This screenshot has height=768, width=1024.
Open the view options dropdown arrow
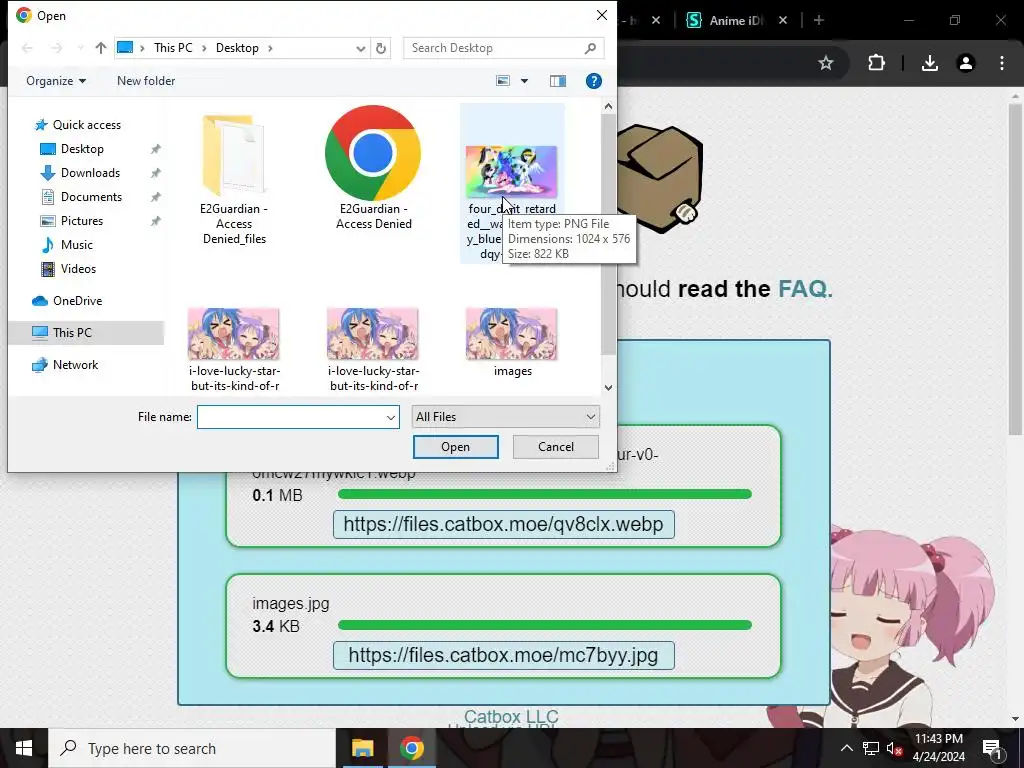pos(524,81)
